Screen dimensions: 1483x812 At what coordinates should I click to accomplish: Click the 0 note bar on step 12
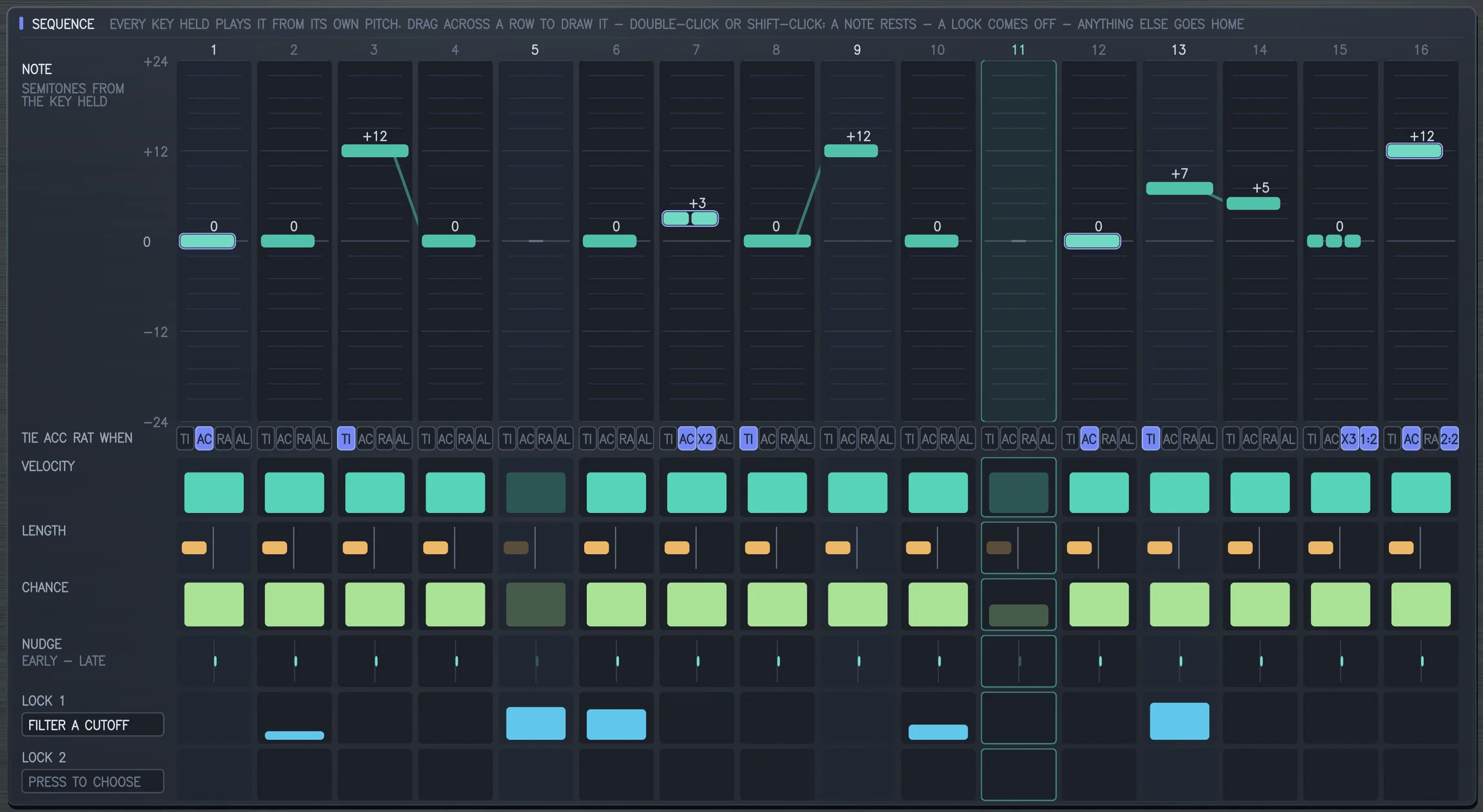pyautogui.click(x=1092, y=241)
